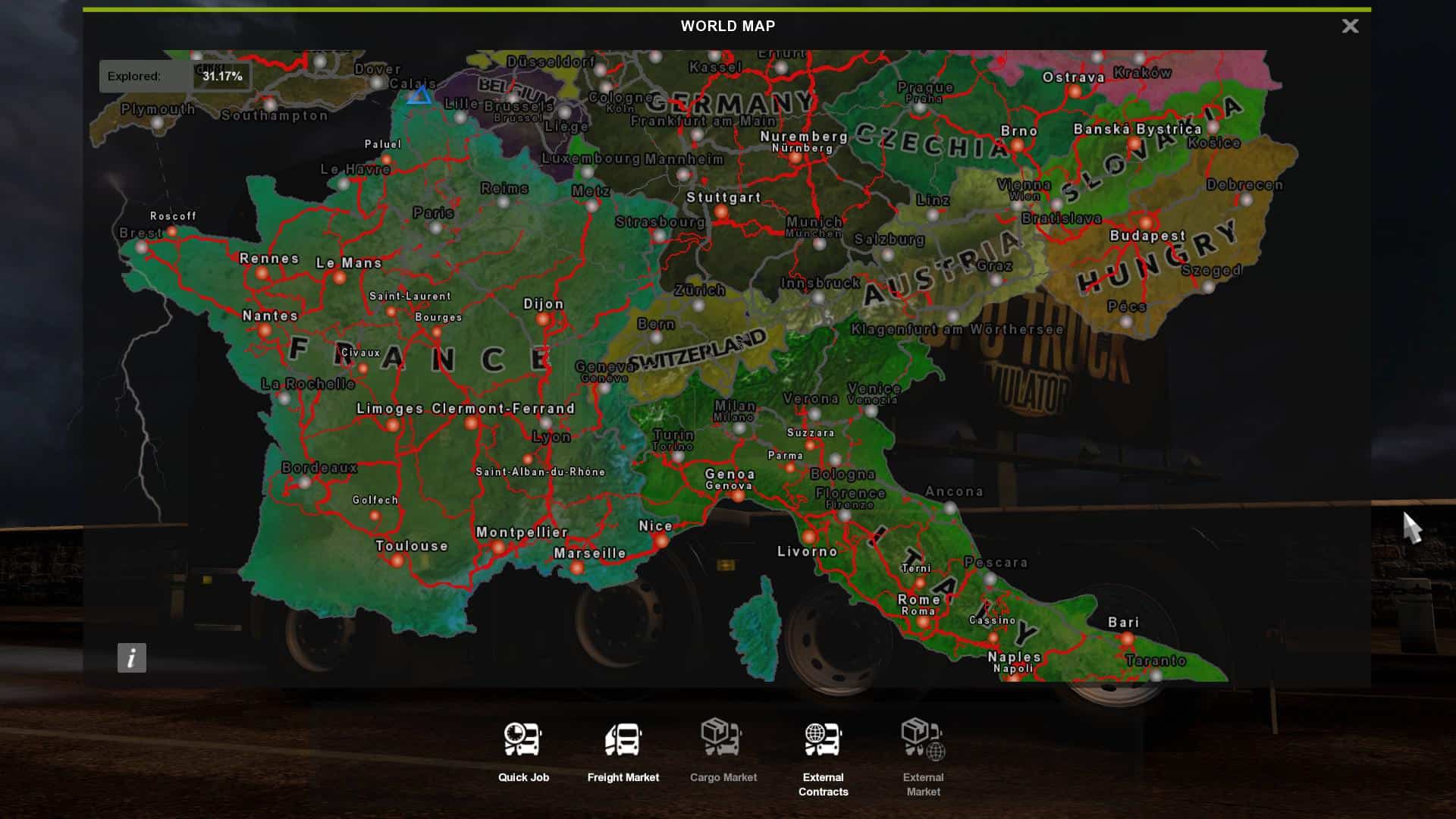Select the Paris city marker
Screen dimensions: 1456x819
pyautogui.click(x=436, y=227)
